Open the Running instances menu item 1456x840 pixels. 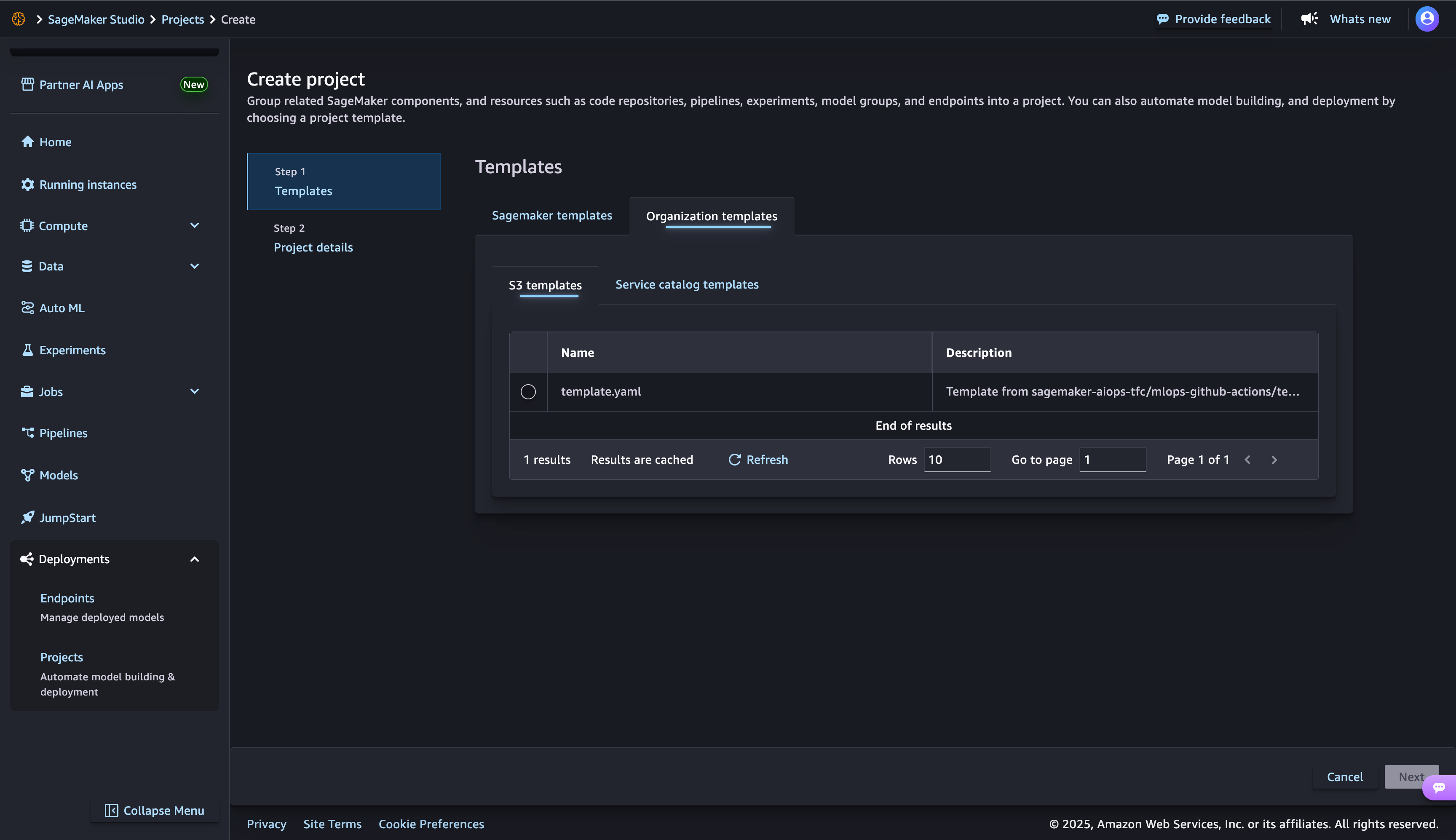(114, 185)
